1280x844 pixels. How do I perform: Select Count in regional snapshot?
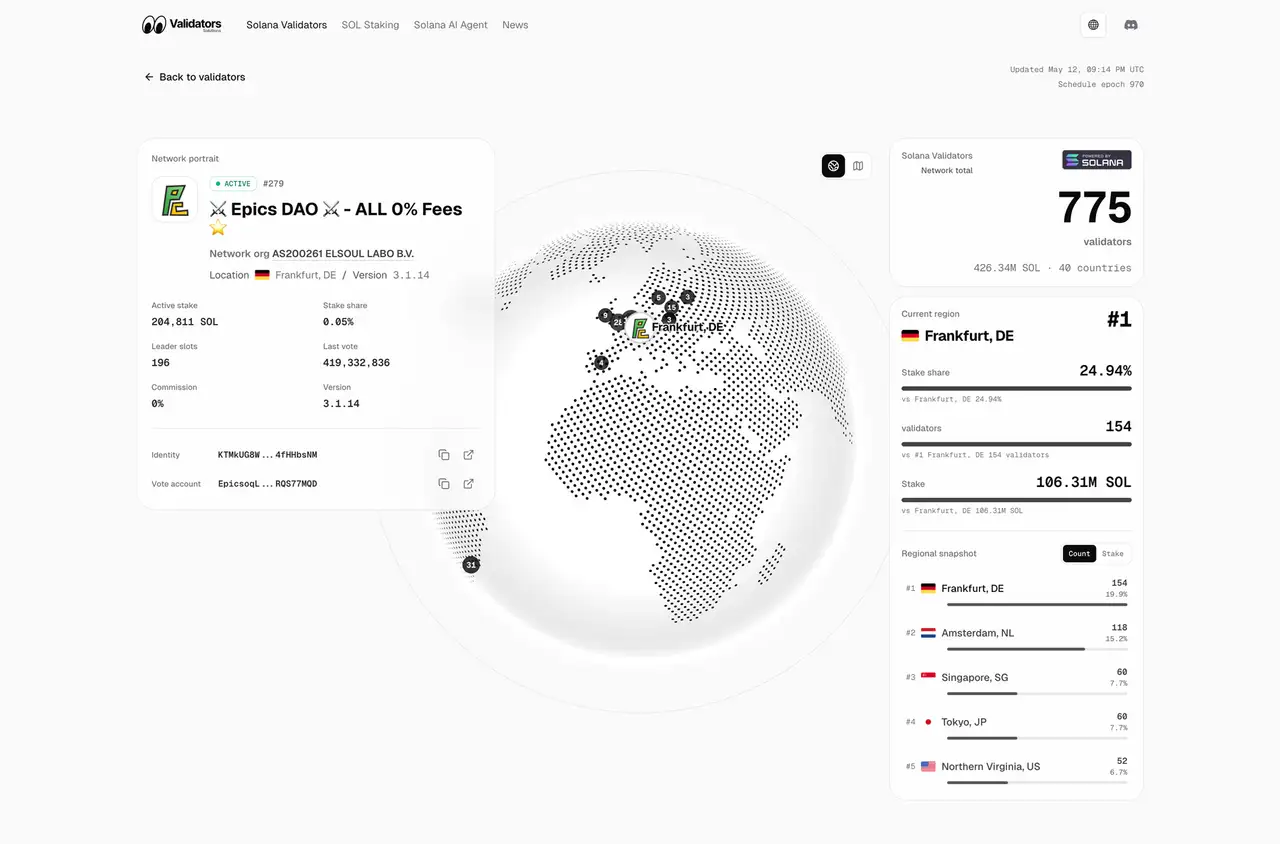click(1079, 554)
